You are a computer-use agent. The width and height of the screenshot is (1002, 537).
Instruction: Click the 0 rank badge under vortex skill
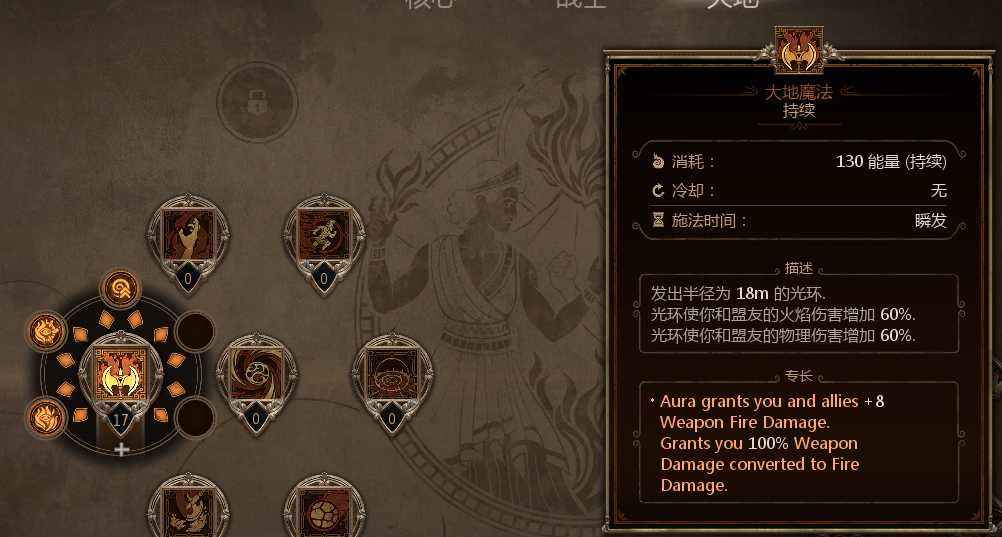pyautogui.click(x=256, y=420)
